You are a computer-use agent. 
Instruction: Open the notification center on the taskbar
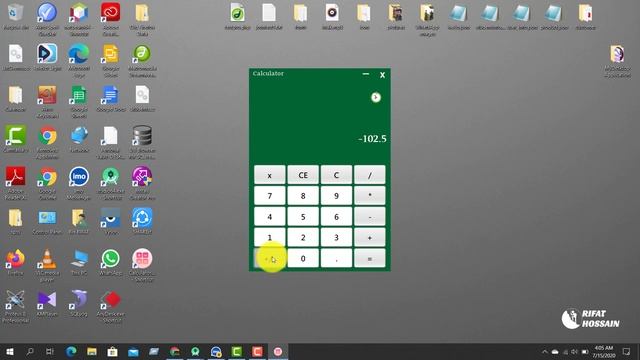627,351
